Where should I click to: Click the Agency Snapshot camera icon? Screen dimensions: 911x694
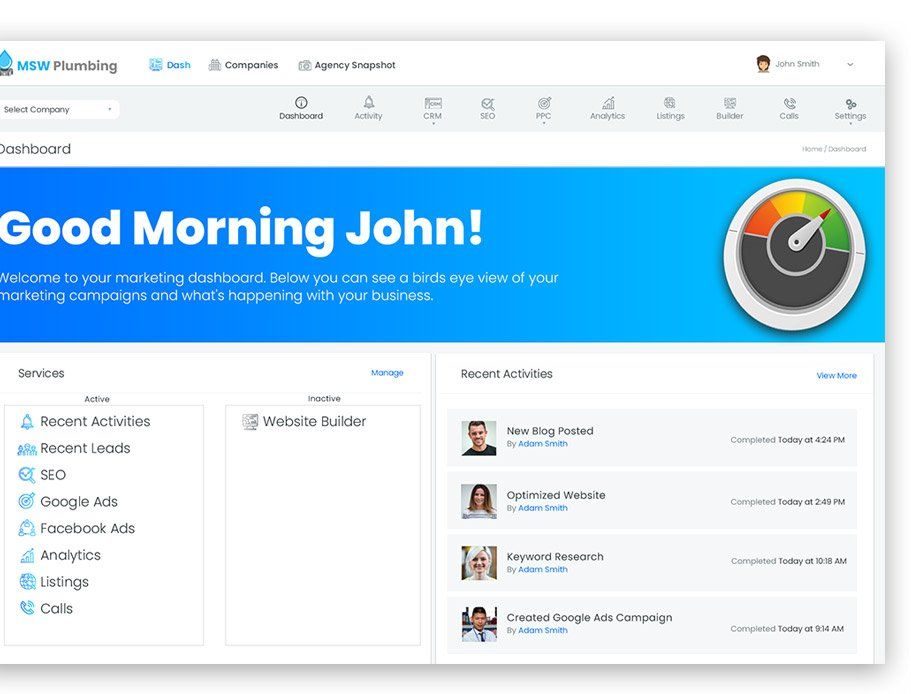click(304, 66)
